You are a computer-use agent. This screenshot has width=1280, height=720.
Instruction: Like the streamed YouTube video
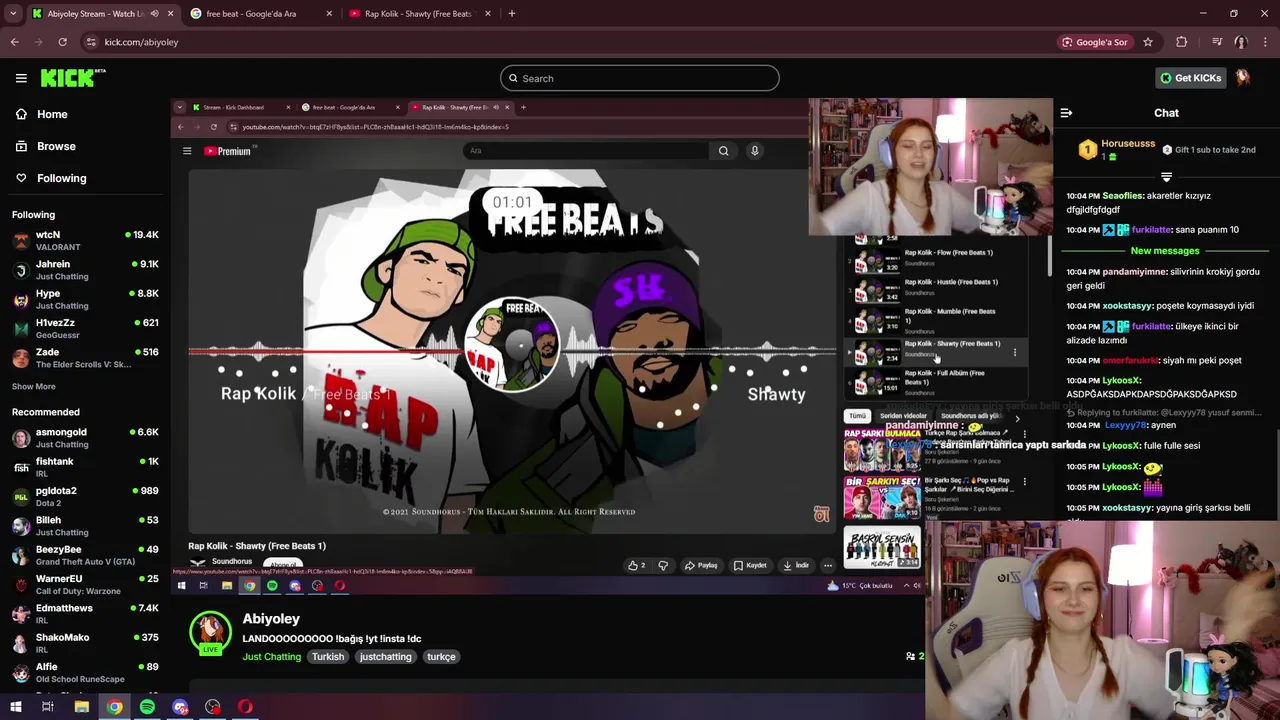tap(634, 565)
